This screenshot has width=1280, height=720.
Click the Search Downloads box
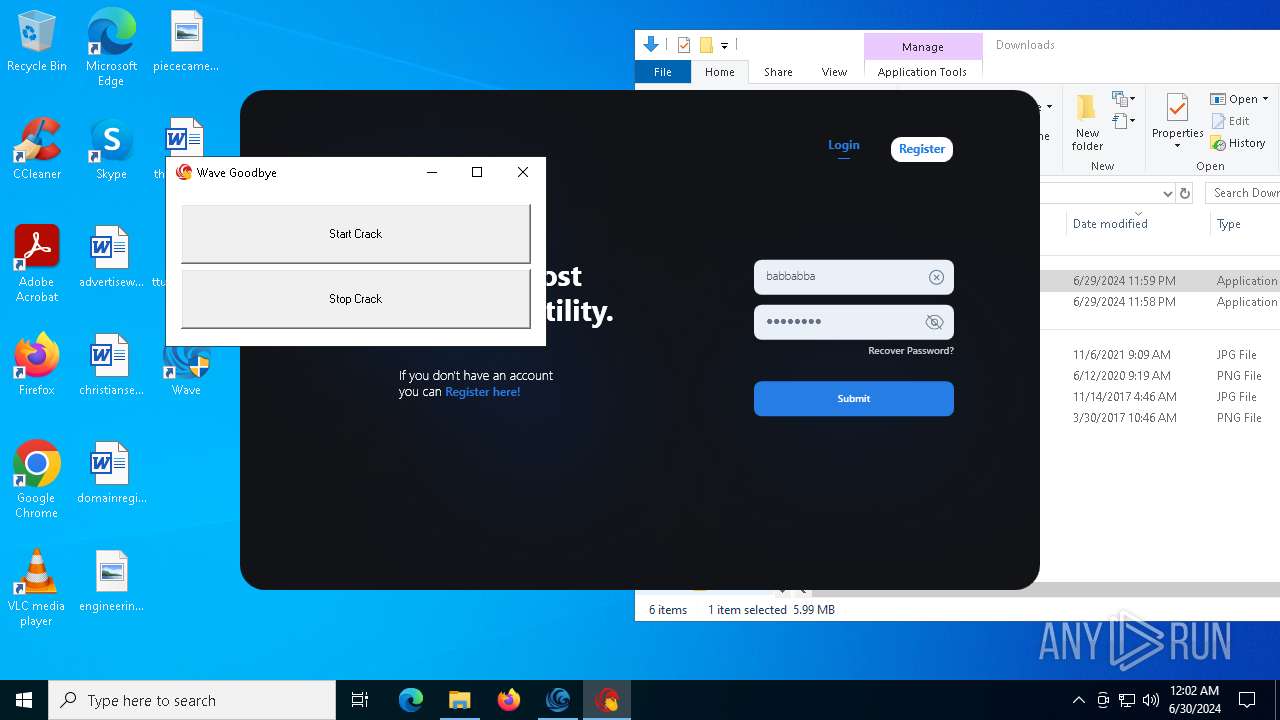point(1243,193)
